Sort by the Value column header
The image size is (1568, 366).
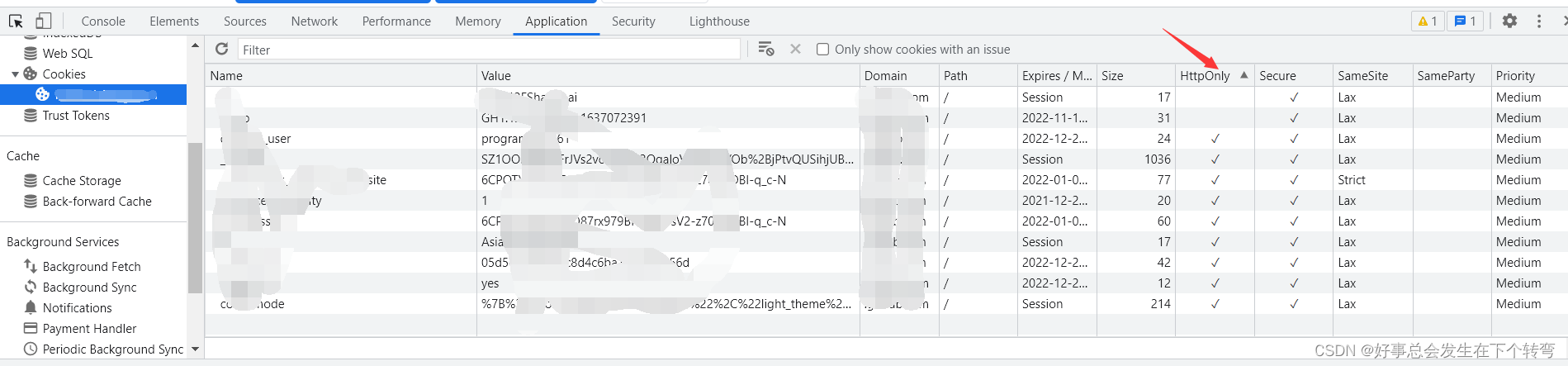click(x=668, y=75)
